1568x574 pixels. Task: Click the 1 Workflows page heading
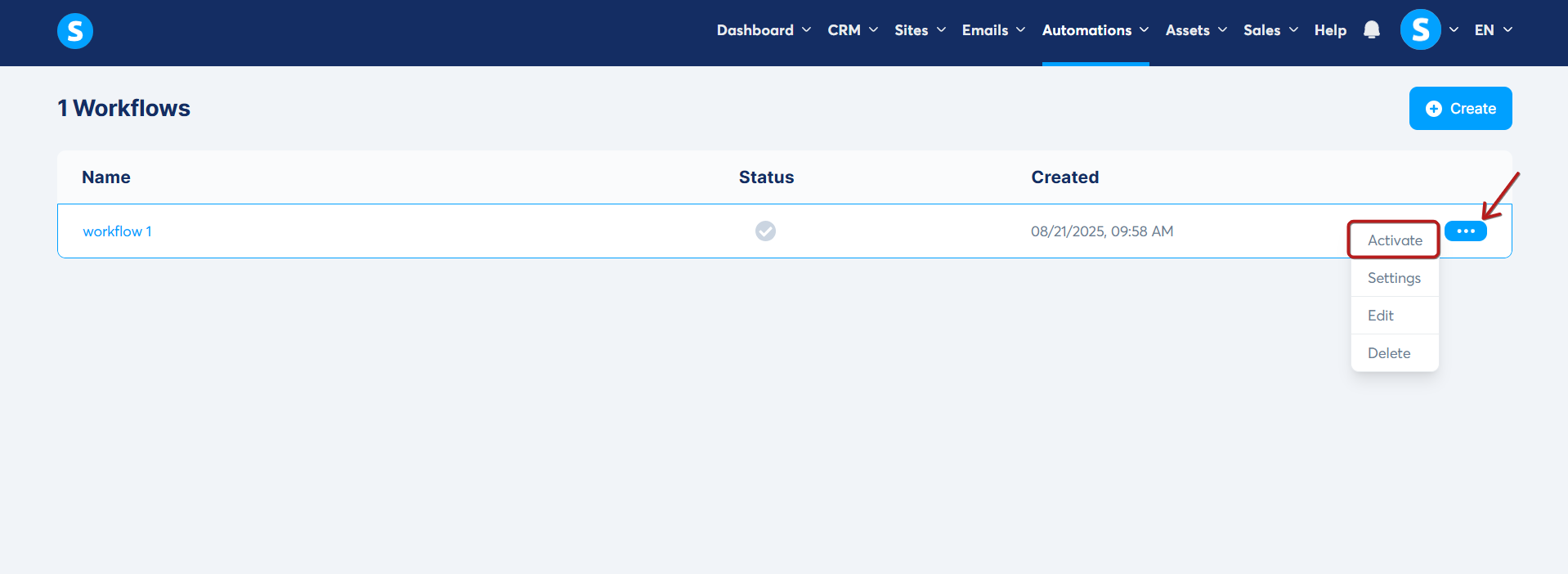[x=123, y=108]
